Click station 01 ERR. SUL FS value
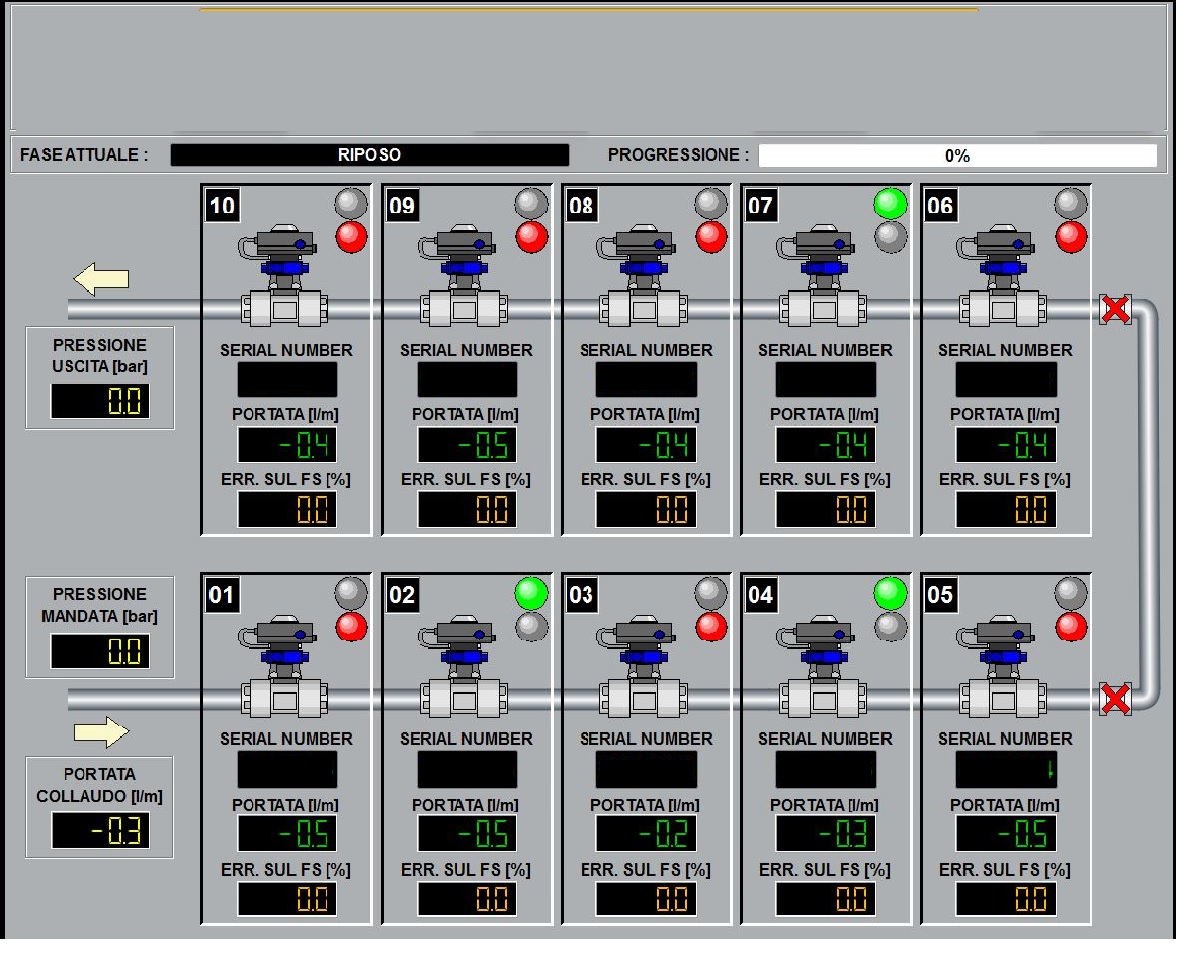This screenshot has width=1200, height=966. tap(287, 899)
